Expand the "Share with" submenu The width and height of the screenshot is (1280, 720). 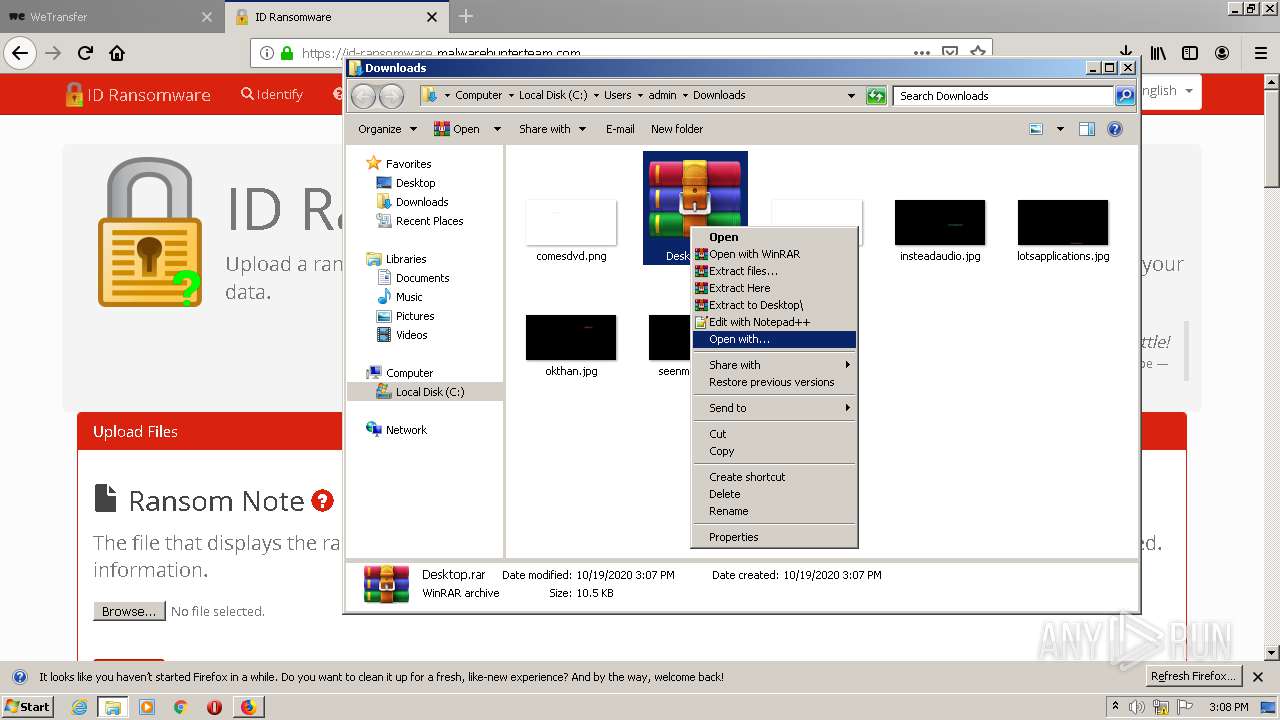click(x=774, y=365)
